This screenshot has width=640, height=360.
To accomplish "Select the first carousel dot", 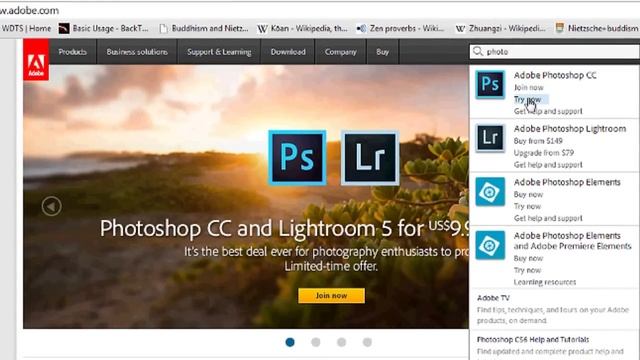I will (290, 342).
